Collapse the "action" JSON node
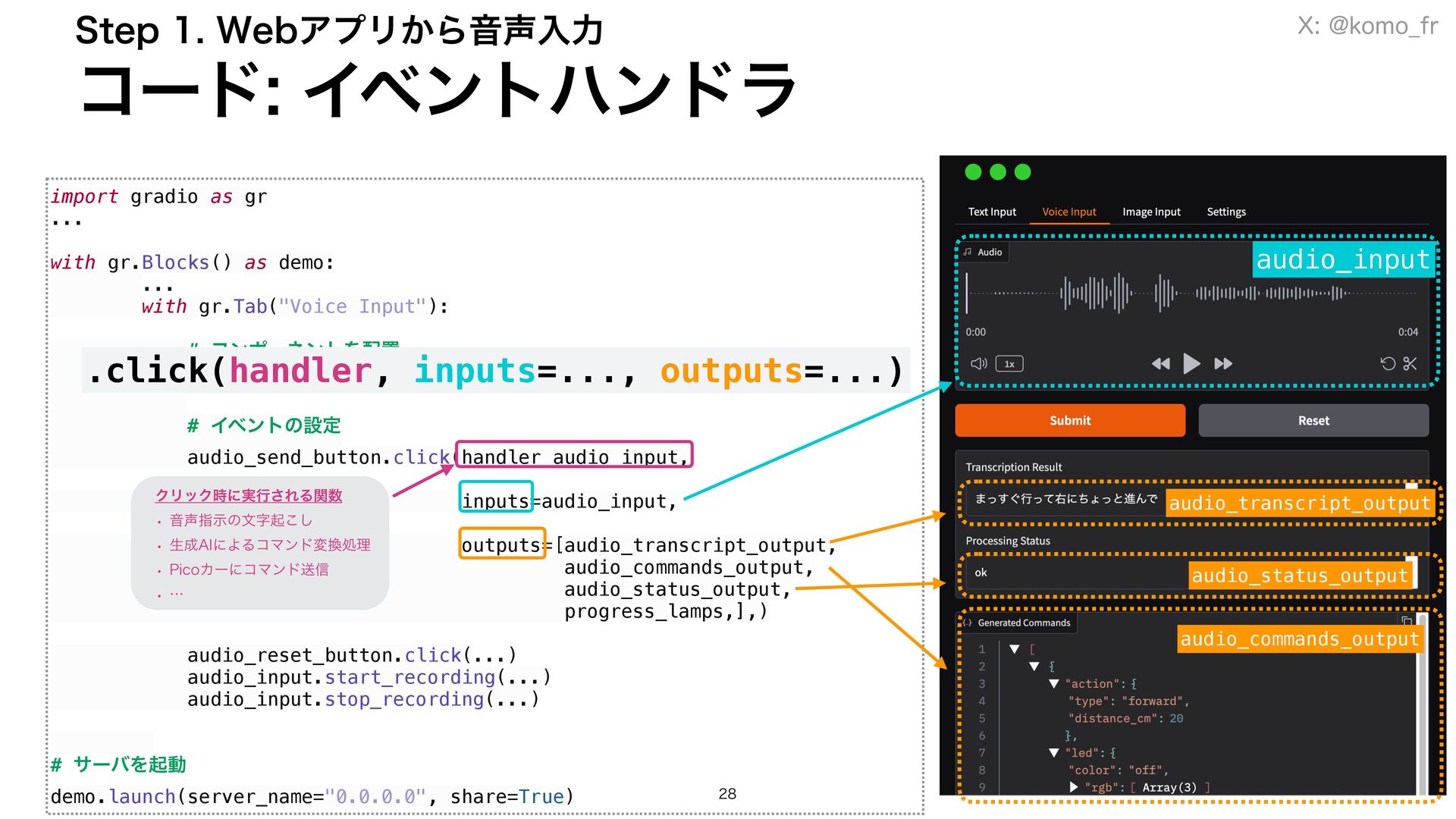This screenshot has height=819, width=1456. (x=1053, y=684)
